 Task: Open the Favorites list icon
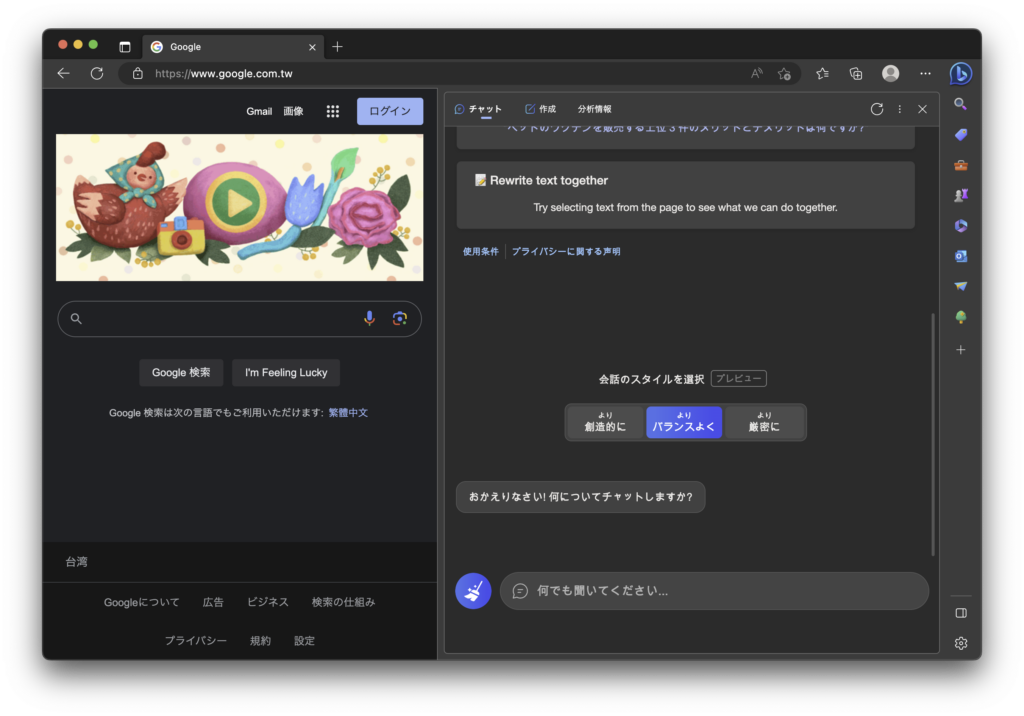coord(822,73)
